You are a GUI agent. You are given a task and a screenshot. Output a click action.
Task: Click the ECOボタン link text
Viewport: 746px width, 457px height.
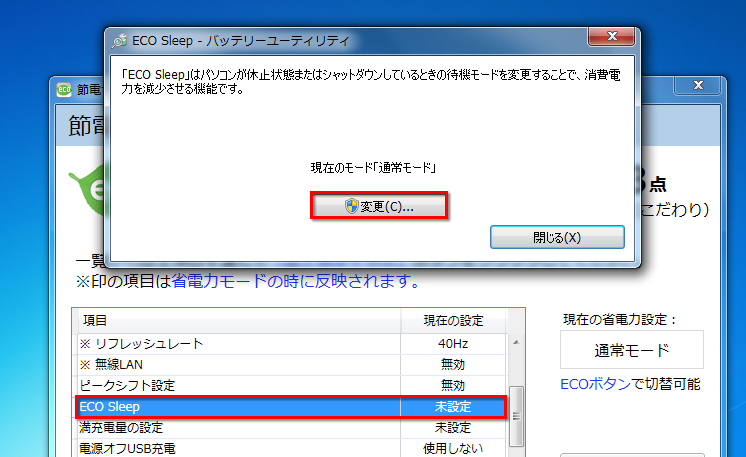point(595,384)
